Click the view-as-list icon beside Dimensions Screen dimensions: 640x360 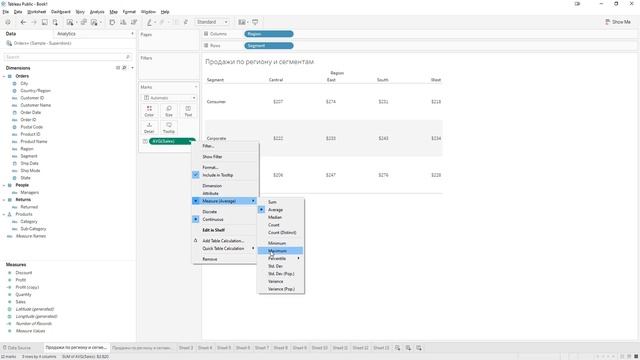click(118, 68)
